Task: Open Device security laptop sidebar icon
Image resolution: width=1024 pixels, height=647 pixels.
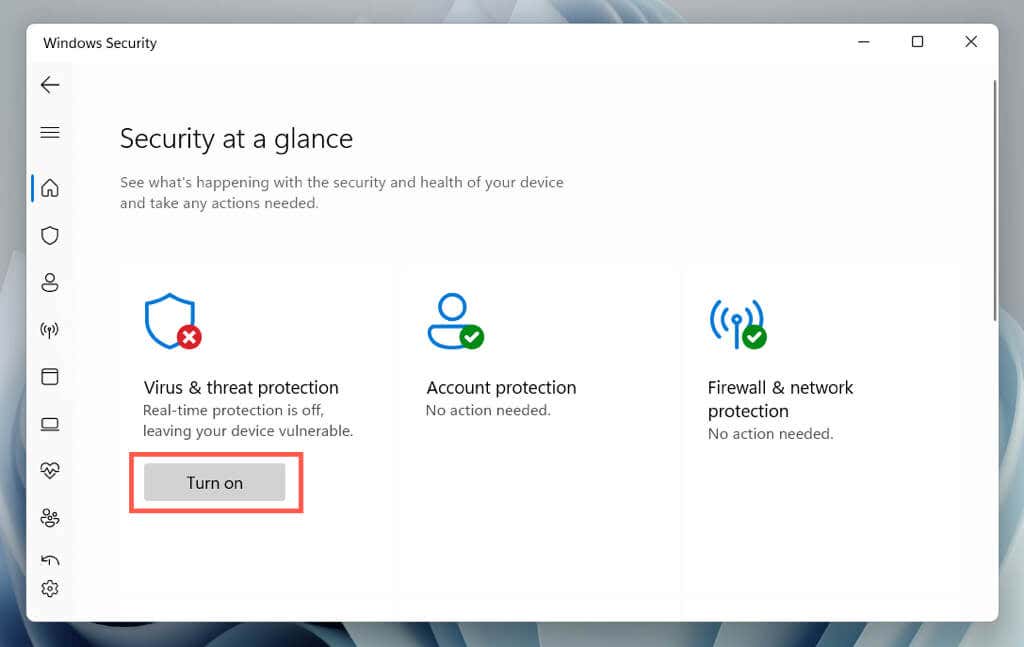Action: pyautogui.click(x=50, y=424)
